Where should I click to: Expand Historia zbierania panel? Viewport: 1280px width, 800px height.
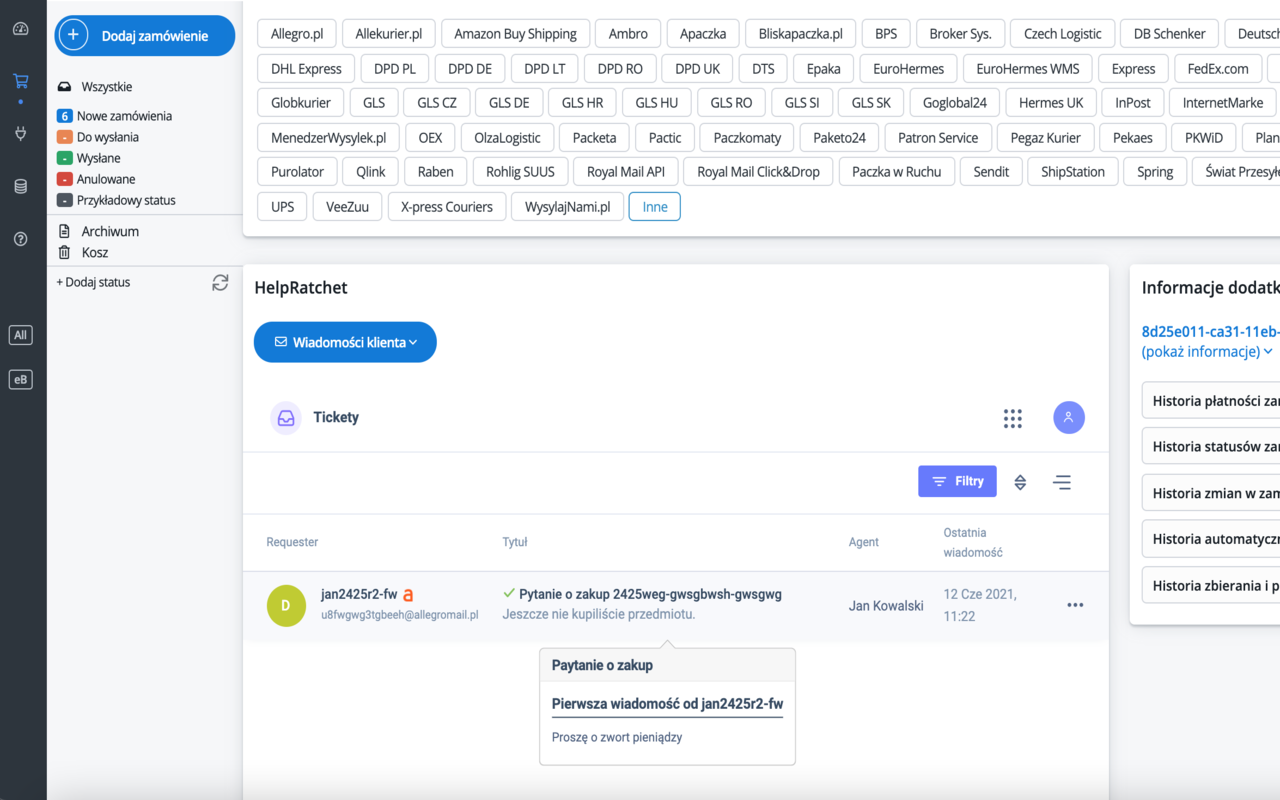[x=1211, y=585]
